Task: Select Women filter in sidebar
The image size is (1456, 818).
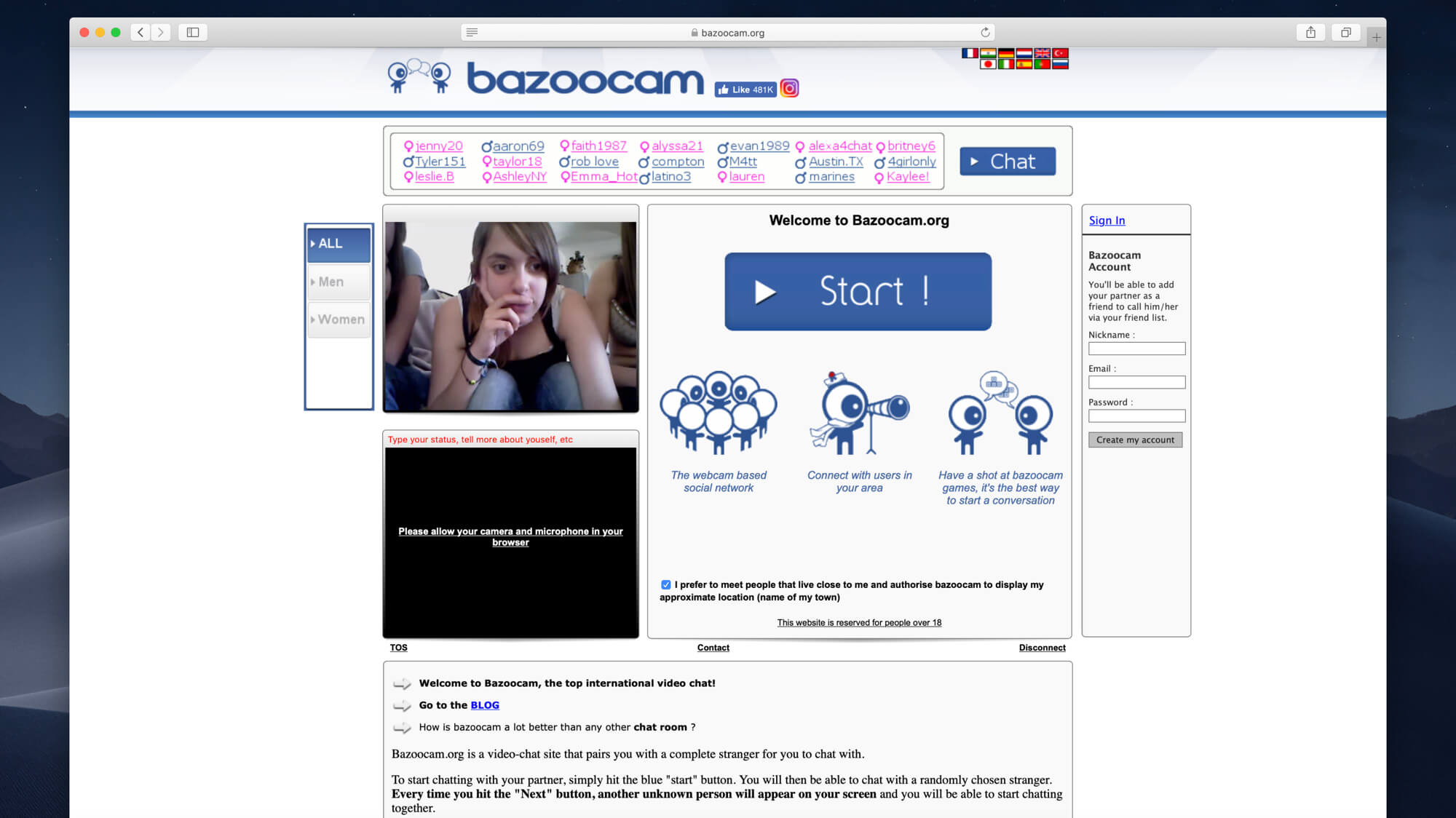Action: pyautogui.click(x=338, y=318)
